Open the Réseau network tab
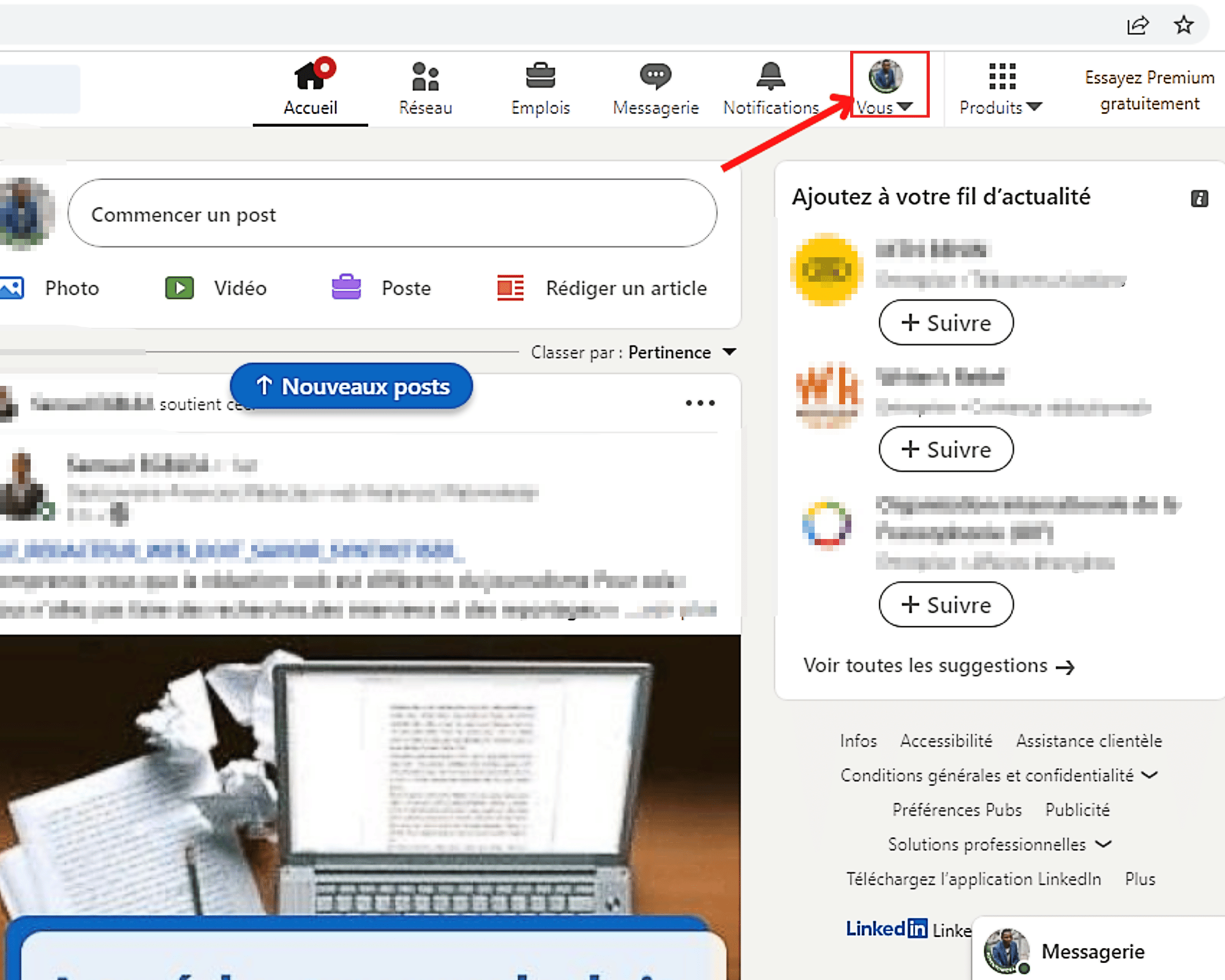 click(x=426, y=89)
